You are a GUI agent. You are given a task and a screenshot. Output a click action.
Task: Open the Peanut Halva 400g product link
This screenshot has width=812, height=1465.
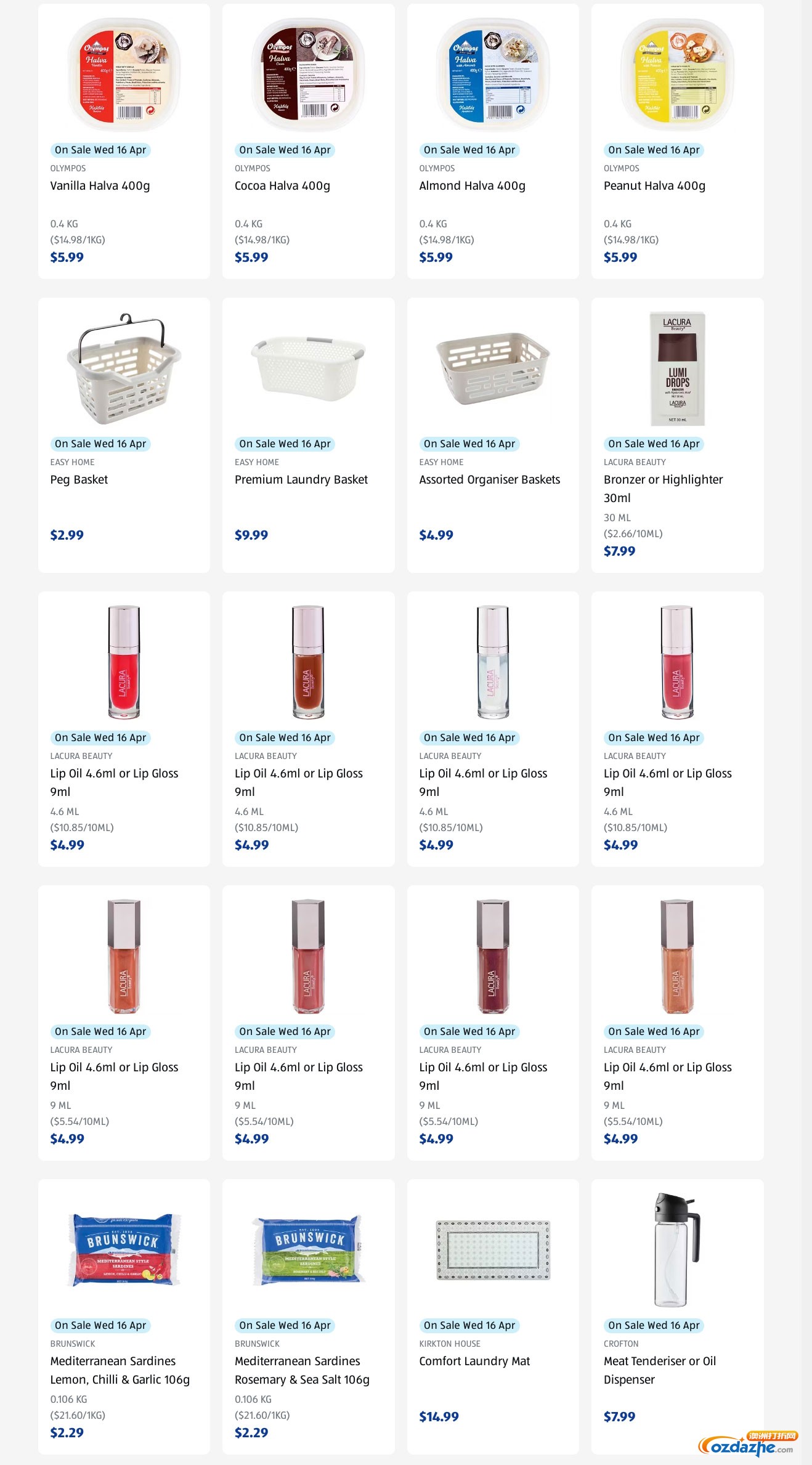(x=654, y=186)
